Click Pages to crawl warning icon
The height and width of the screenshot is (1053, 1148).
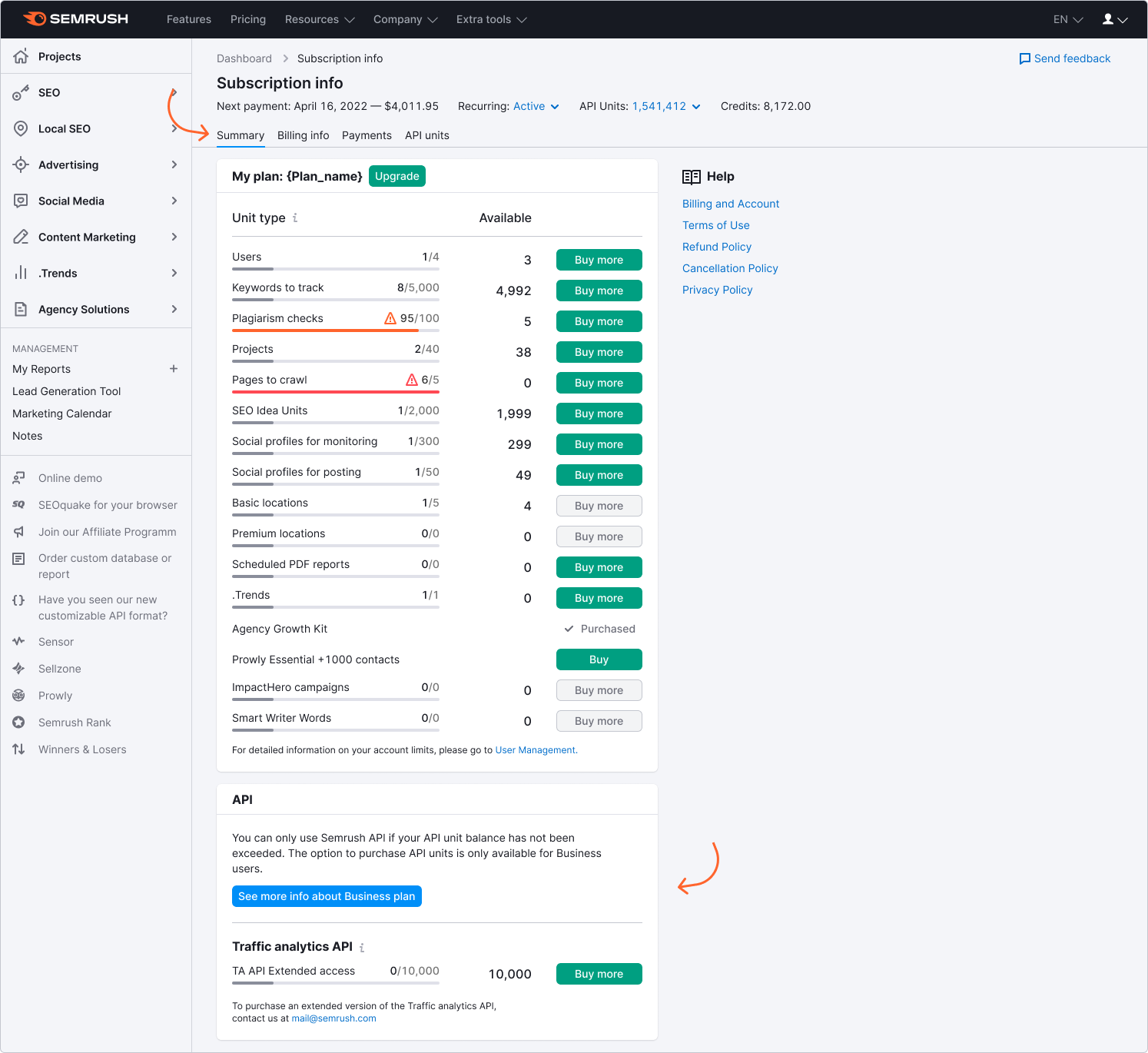[412, 380]
